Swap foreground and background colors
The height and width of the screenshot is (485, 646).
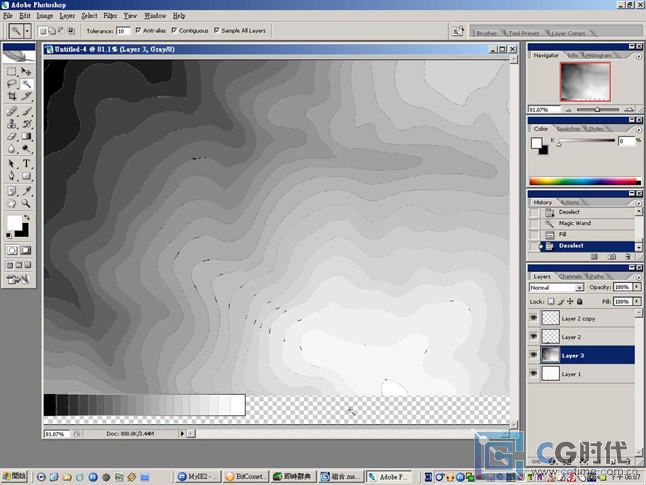point(27,217)
